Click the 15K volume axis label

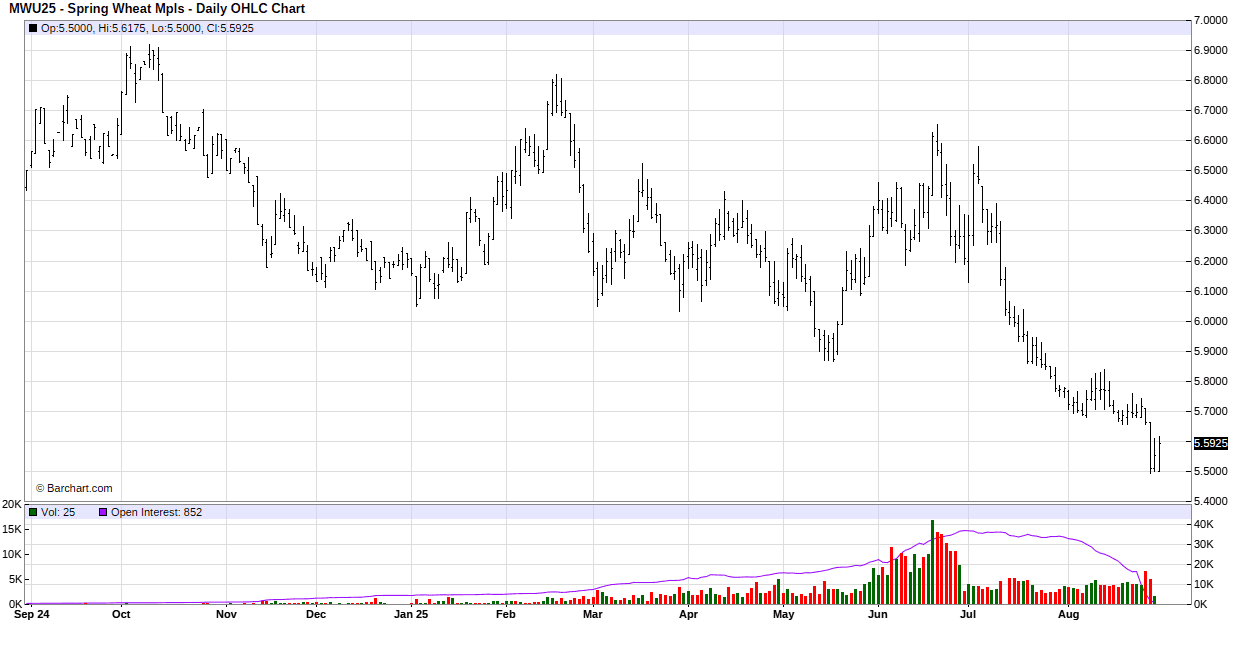click(x=12, y=529)
